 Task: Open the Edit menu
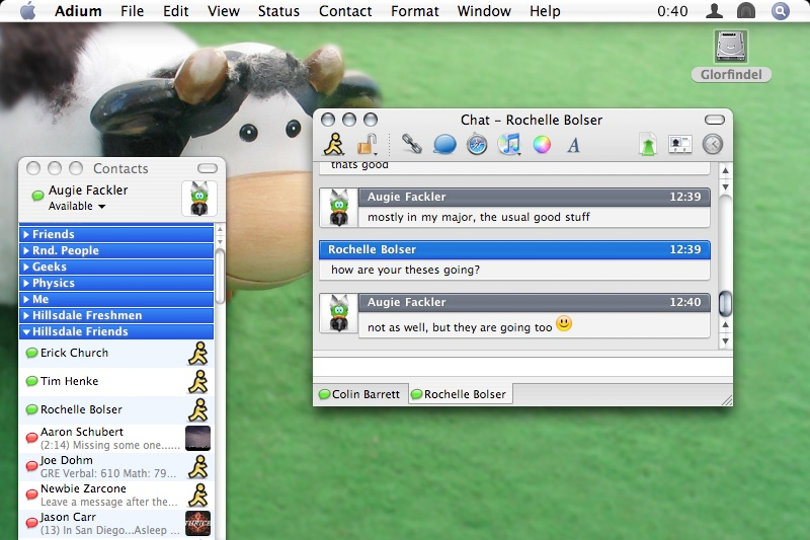[x=176, y=11]
